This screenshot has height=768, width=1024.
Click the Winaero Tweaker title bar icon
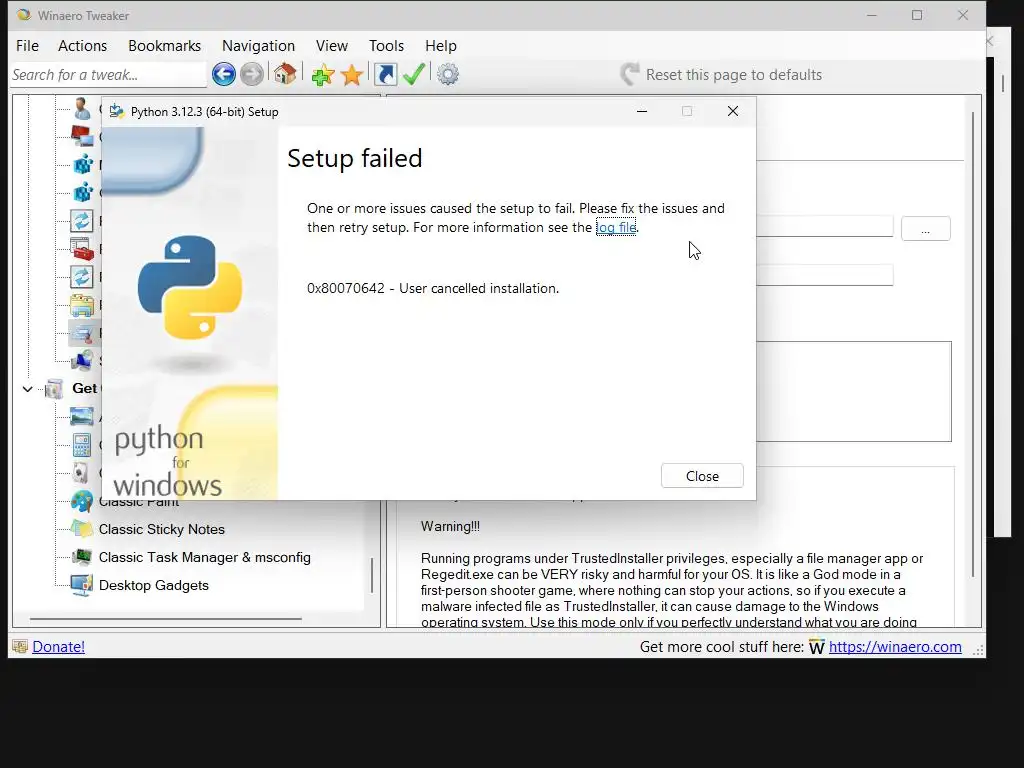point(24,15)
